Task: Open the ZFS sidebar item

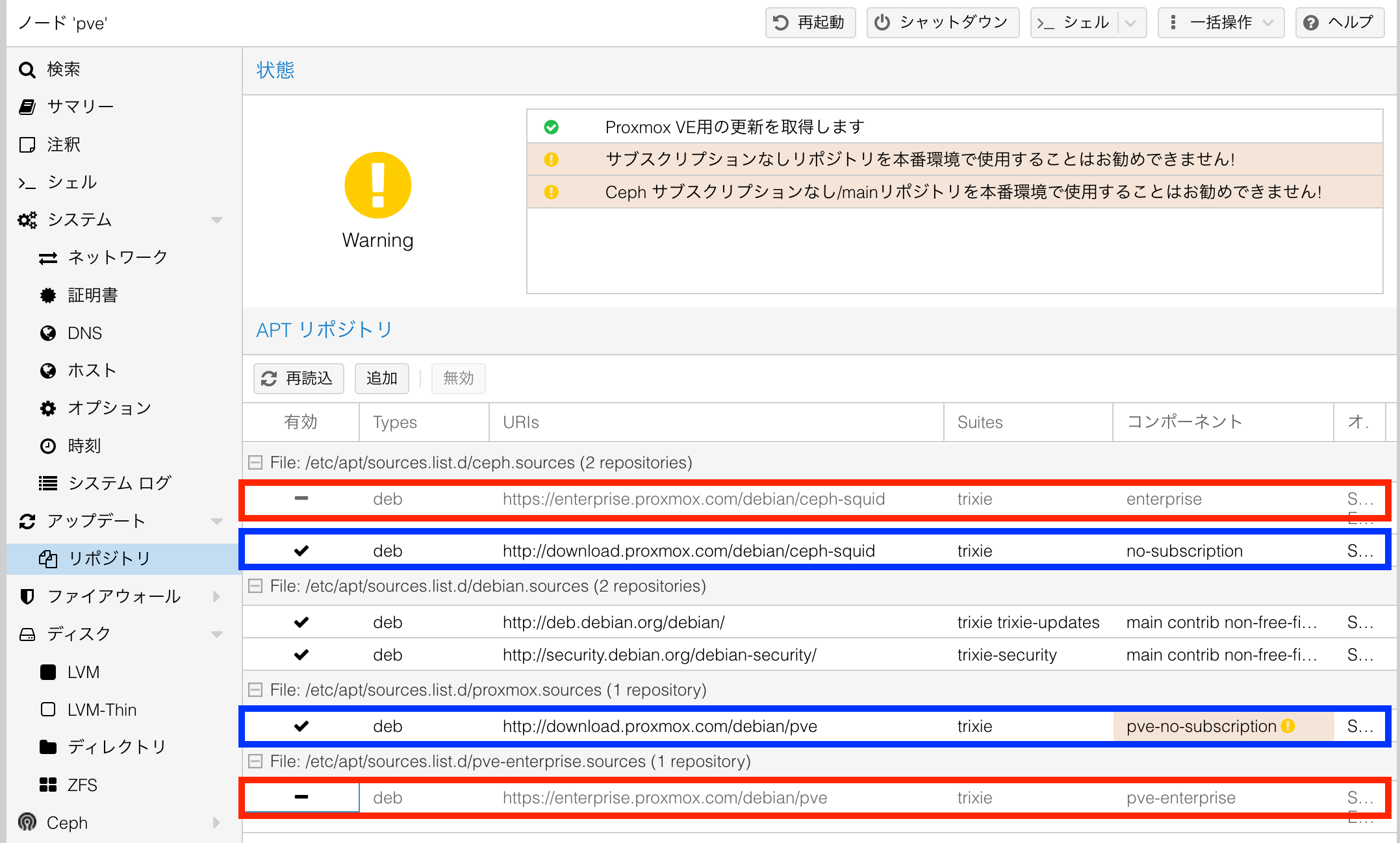Action: pos(123,785)
